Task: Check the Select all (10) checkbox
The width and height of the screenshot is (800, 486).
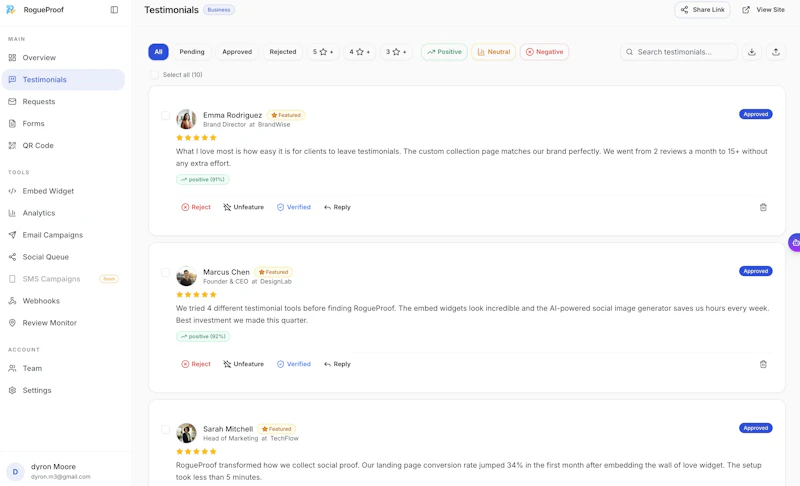Action: [x=155, y=75]
